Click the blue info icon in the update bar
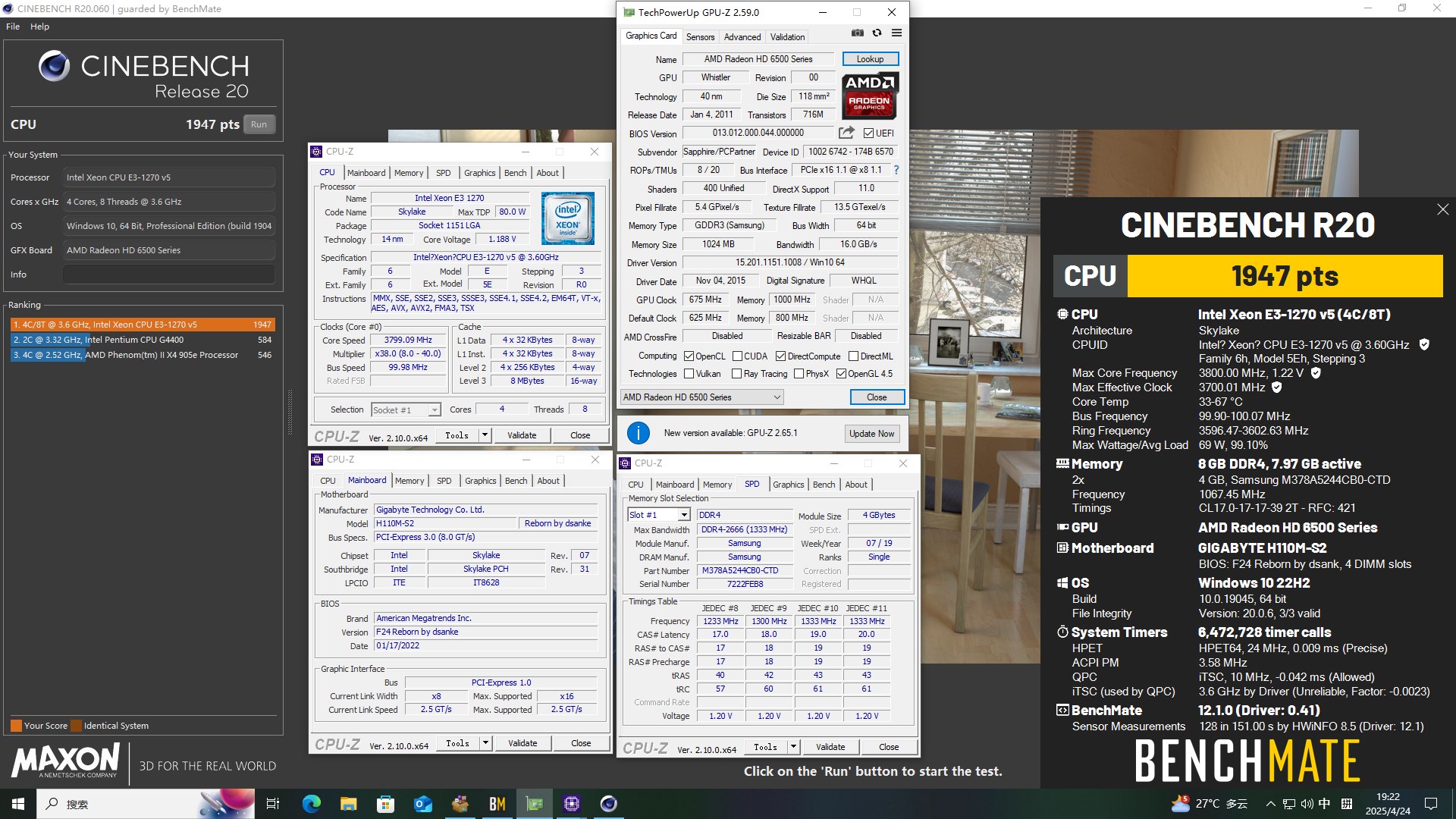Viewport: 1456px width, 819px height. [639, 433]
